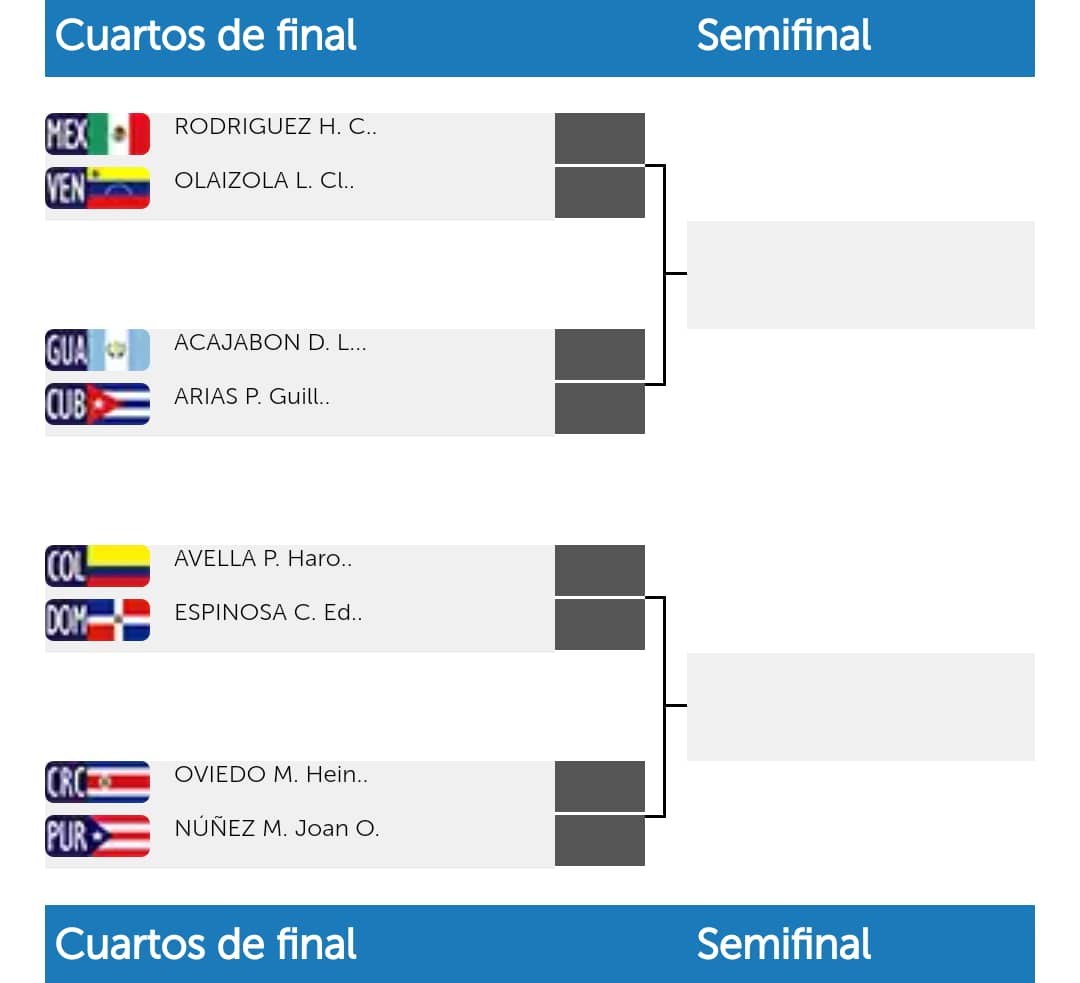Click the Venezuela flag icon
The width and height of the screenshot is (1080, 983).
pos(97,188)
